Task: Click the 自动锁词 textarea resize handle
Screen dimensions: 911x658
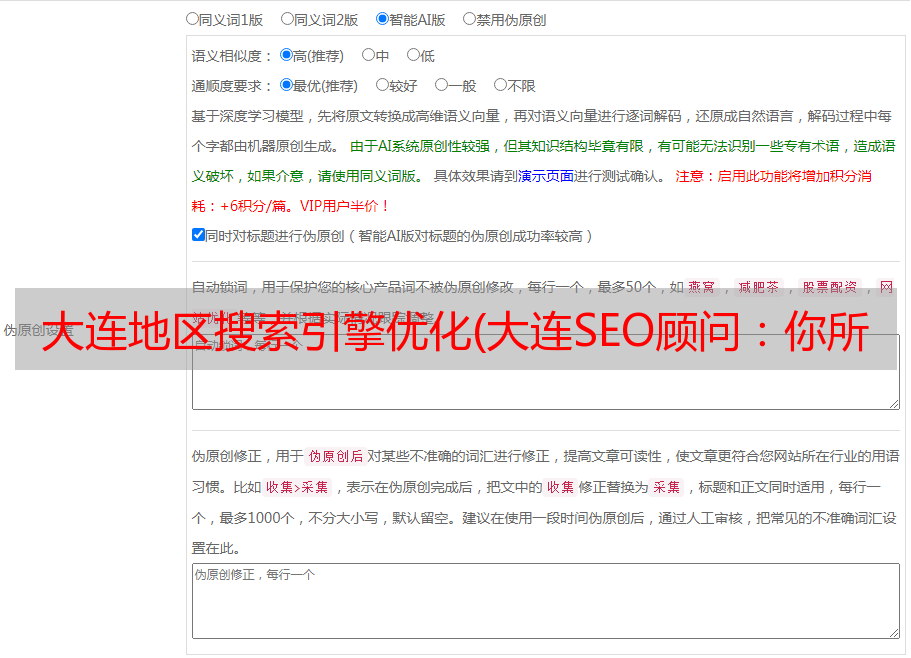Action: coord(894,404)
